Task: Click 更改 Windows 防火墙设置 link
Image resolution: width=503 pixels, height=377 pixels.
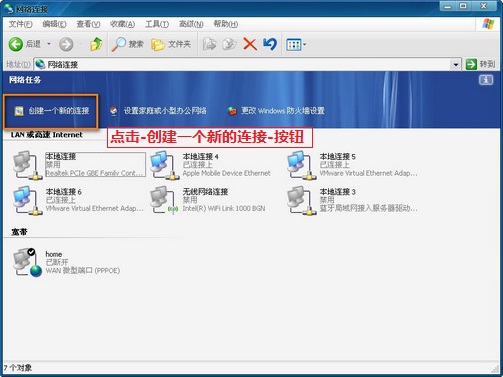Action: [x=283, y=111]
